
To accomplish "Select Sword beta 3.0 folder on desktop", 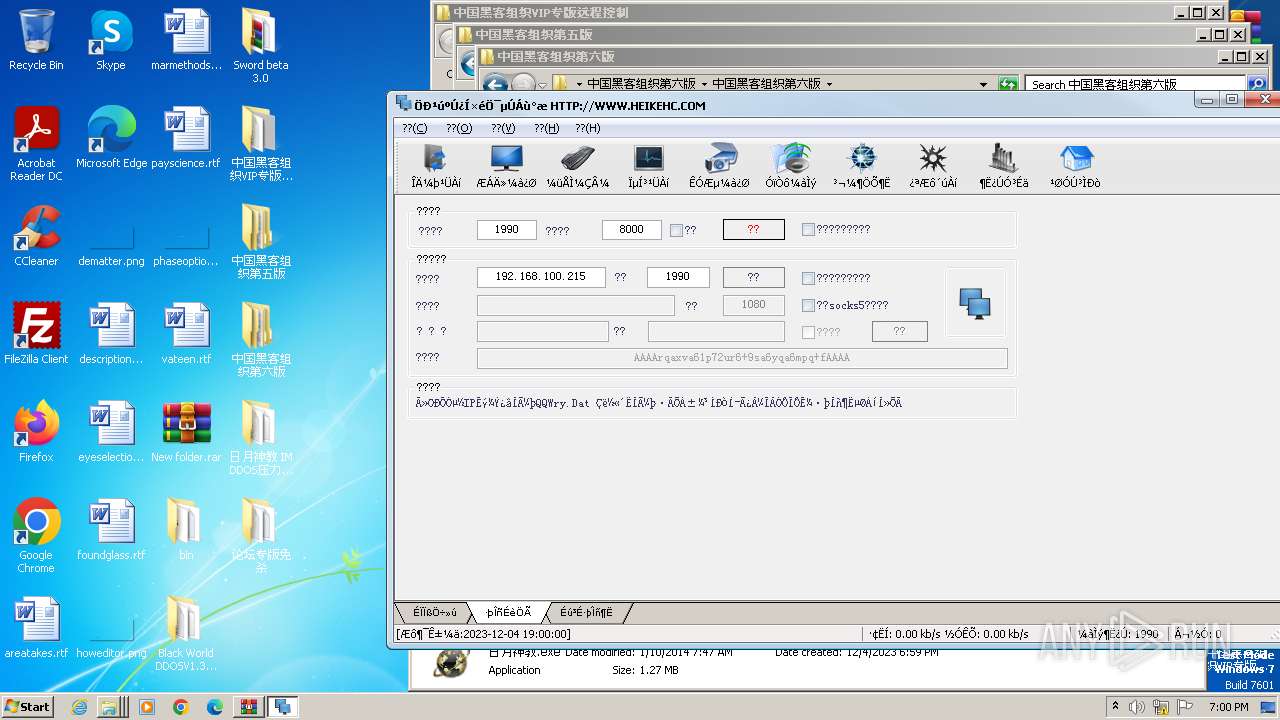I will click(x=260, y=46).
